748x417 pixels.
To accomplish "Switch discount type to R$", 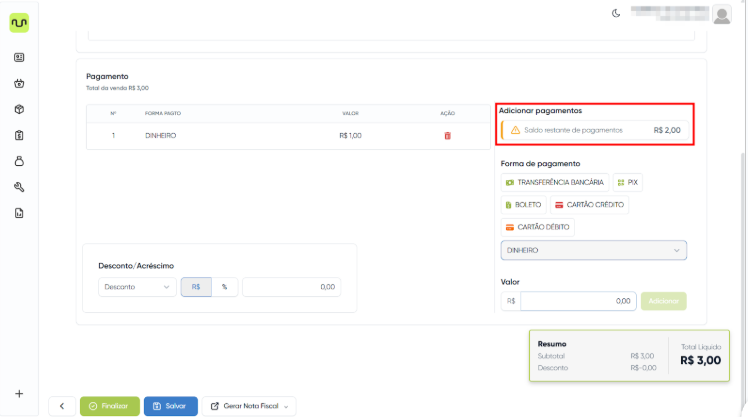I will click(195, 287).
